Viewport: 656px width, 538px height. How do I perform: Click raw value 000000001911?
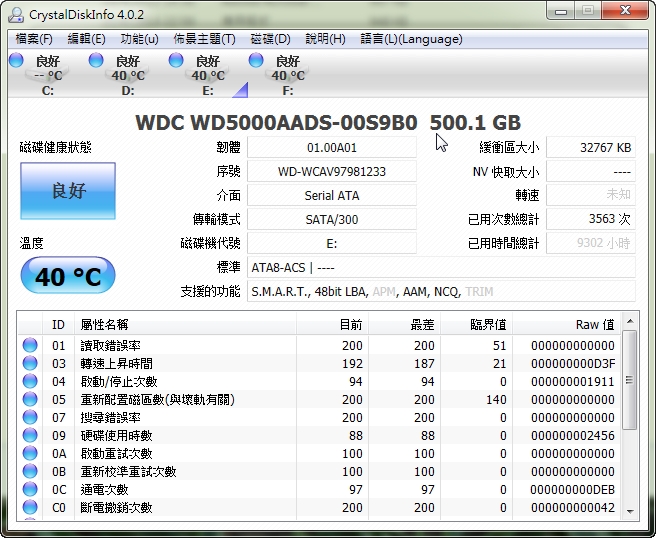pyautogui.click(x=573, y=382)
